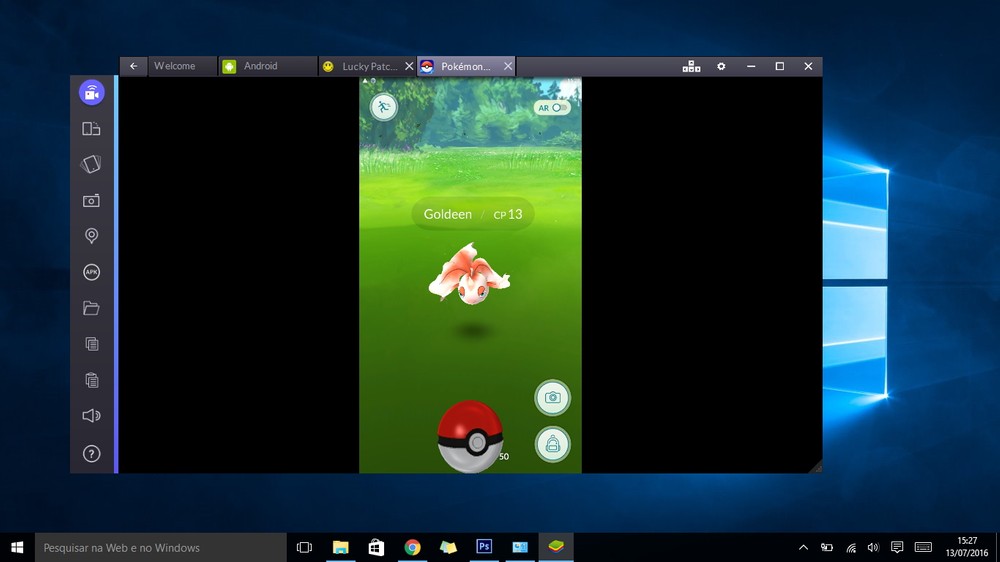
Task: Click the Goldeen CP 13 name label
Action: point(473,214)
